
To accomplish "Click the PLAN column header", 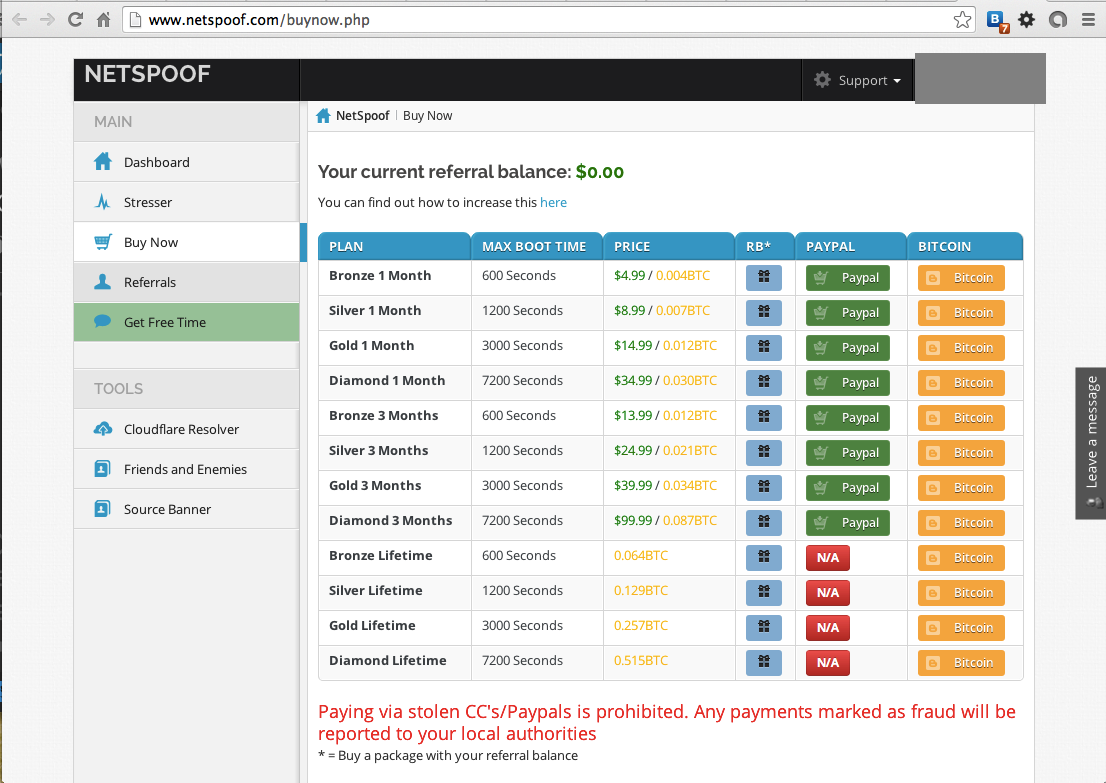I will (394, 246).
